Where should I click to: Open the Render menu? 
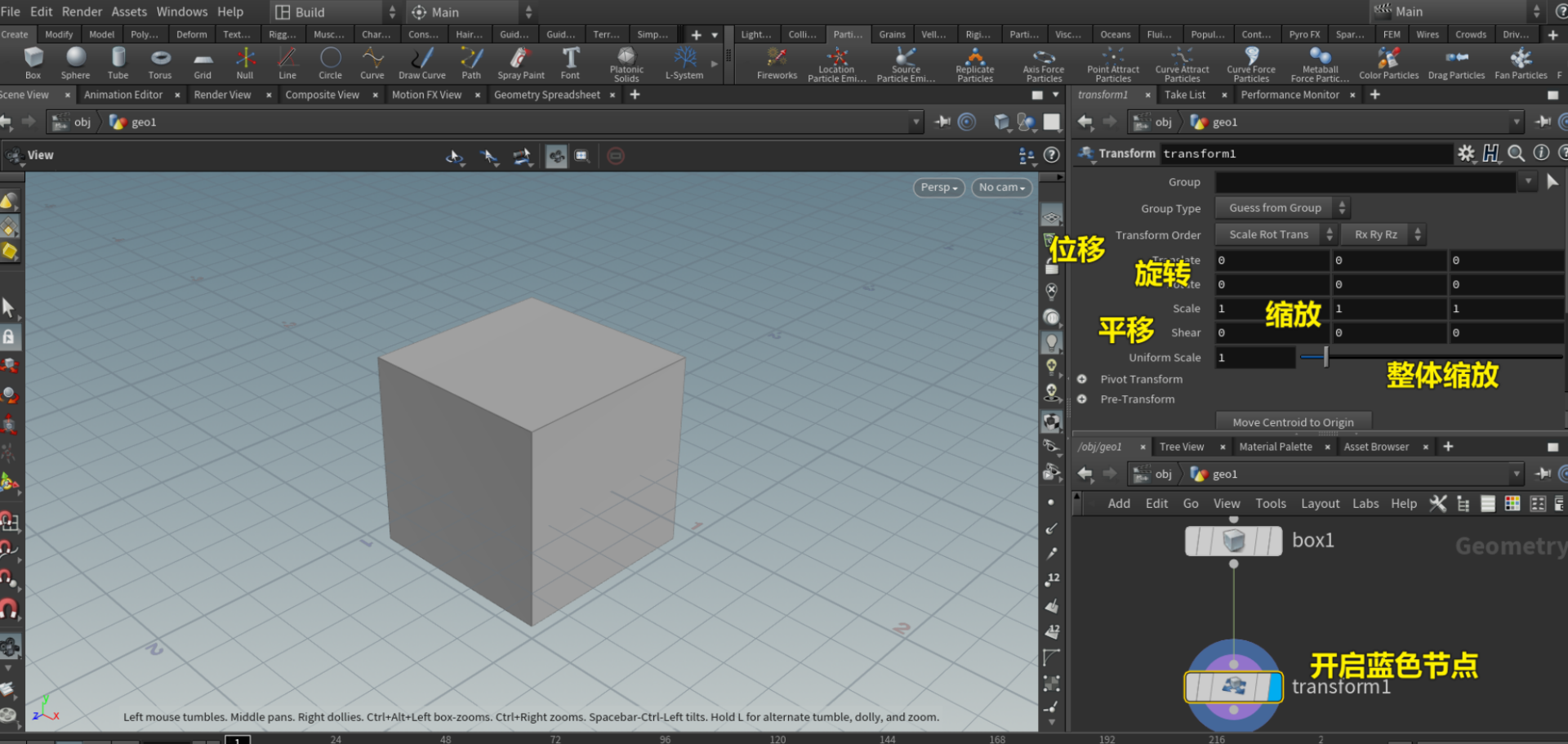(82, 11)
